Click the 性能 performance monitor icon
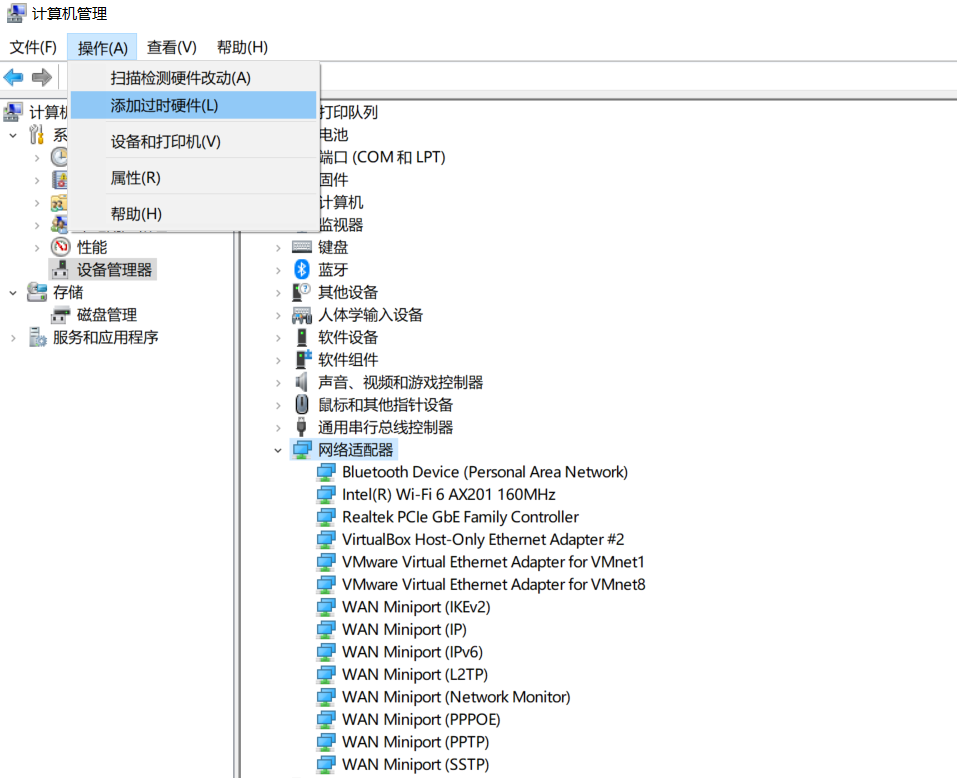957x778 pixels. click(60, 247)
